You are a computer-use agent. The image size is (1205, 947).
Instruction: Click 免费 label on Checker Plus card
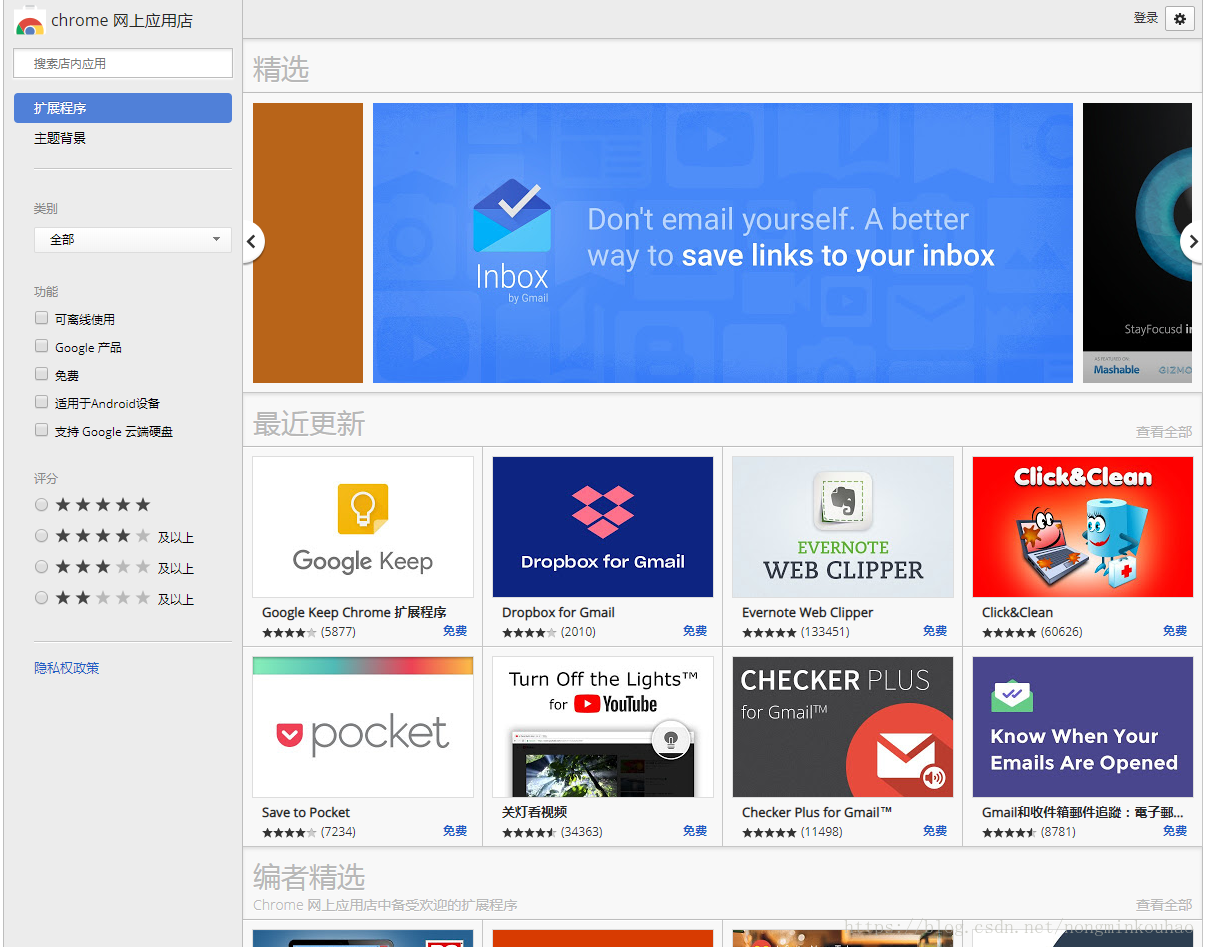coord(935,831)
